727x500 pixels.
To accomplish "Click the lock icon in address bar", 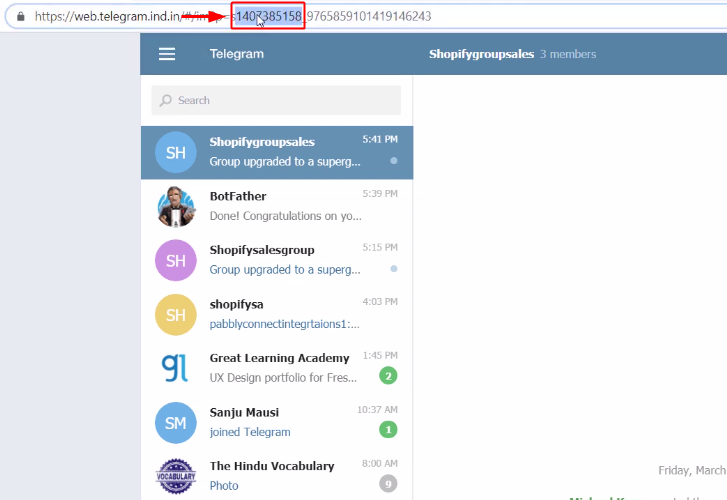I will (20, 16).
